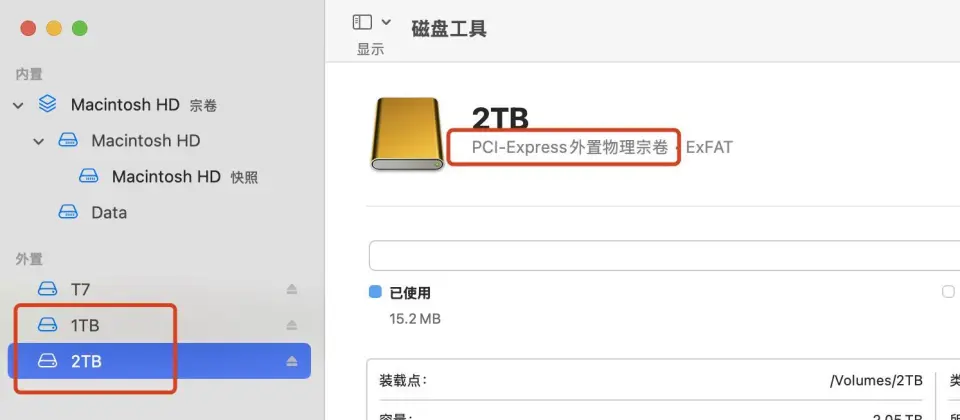Open the 显示 view options dropdown arrow
This screenshot has width=960, height=420.
(x=386, y=22)
